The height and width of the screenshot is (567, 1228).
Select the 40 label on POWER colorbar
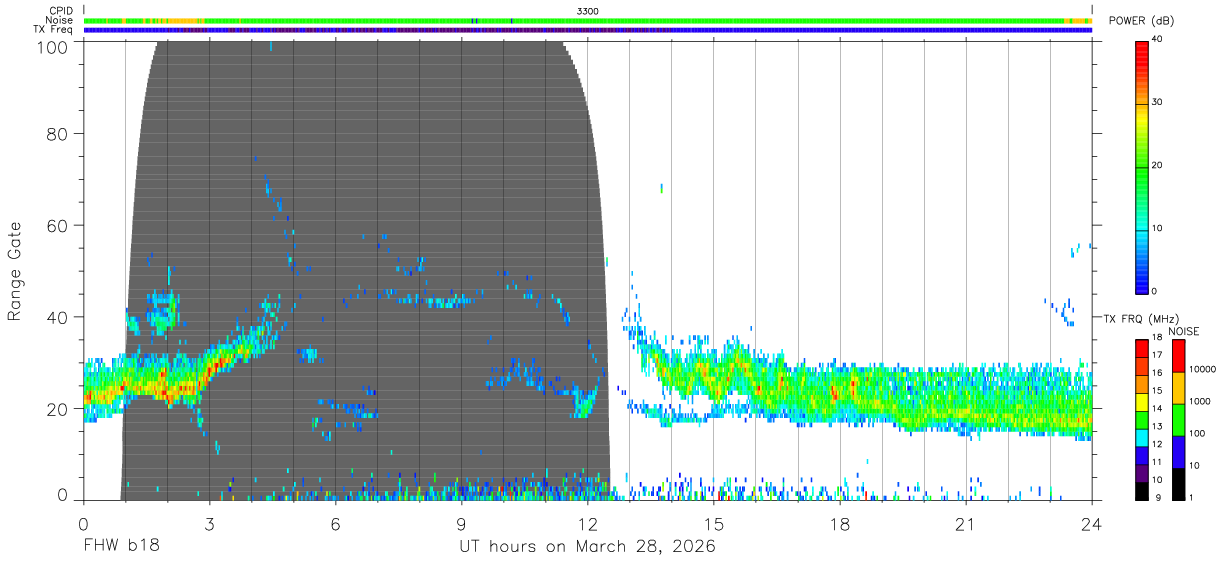(x=1159, y=40)
